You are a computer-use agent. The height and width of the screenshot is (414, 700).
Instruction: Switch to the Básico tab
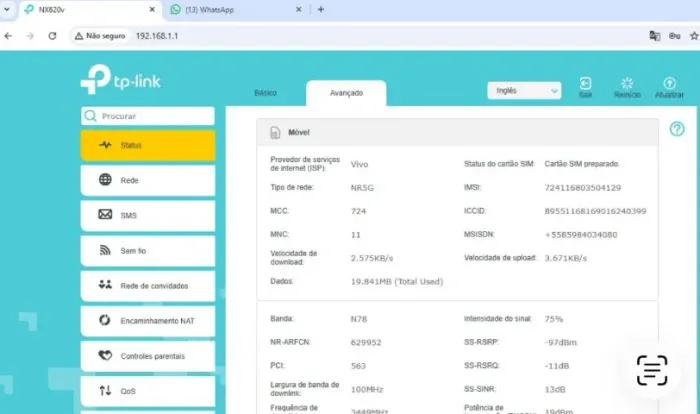[265, 93]
